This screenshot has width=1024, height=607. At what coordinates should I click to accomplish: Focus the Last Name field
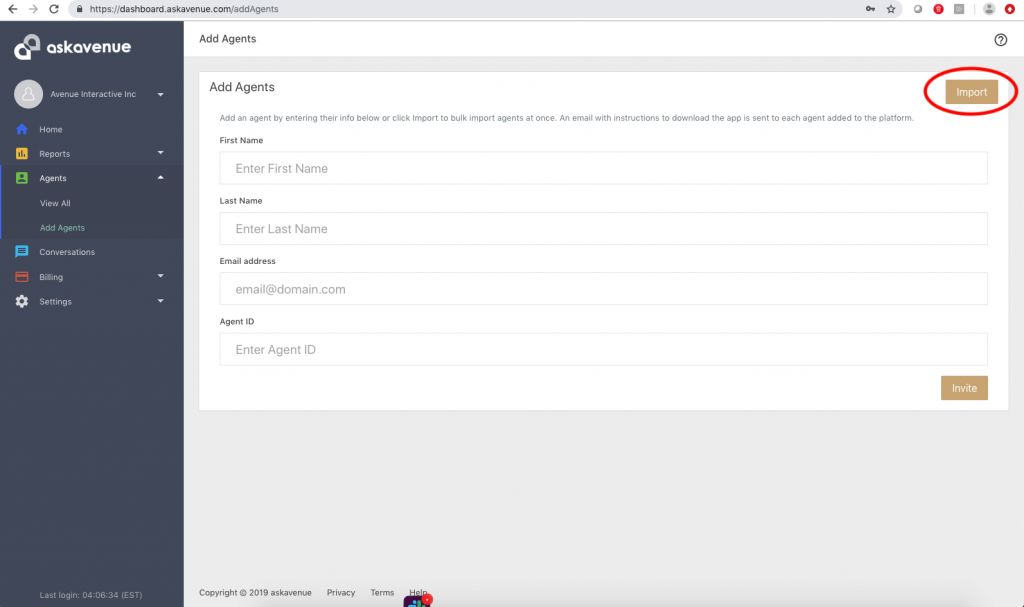coord(603,229)
